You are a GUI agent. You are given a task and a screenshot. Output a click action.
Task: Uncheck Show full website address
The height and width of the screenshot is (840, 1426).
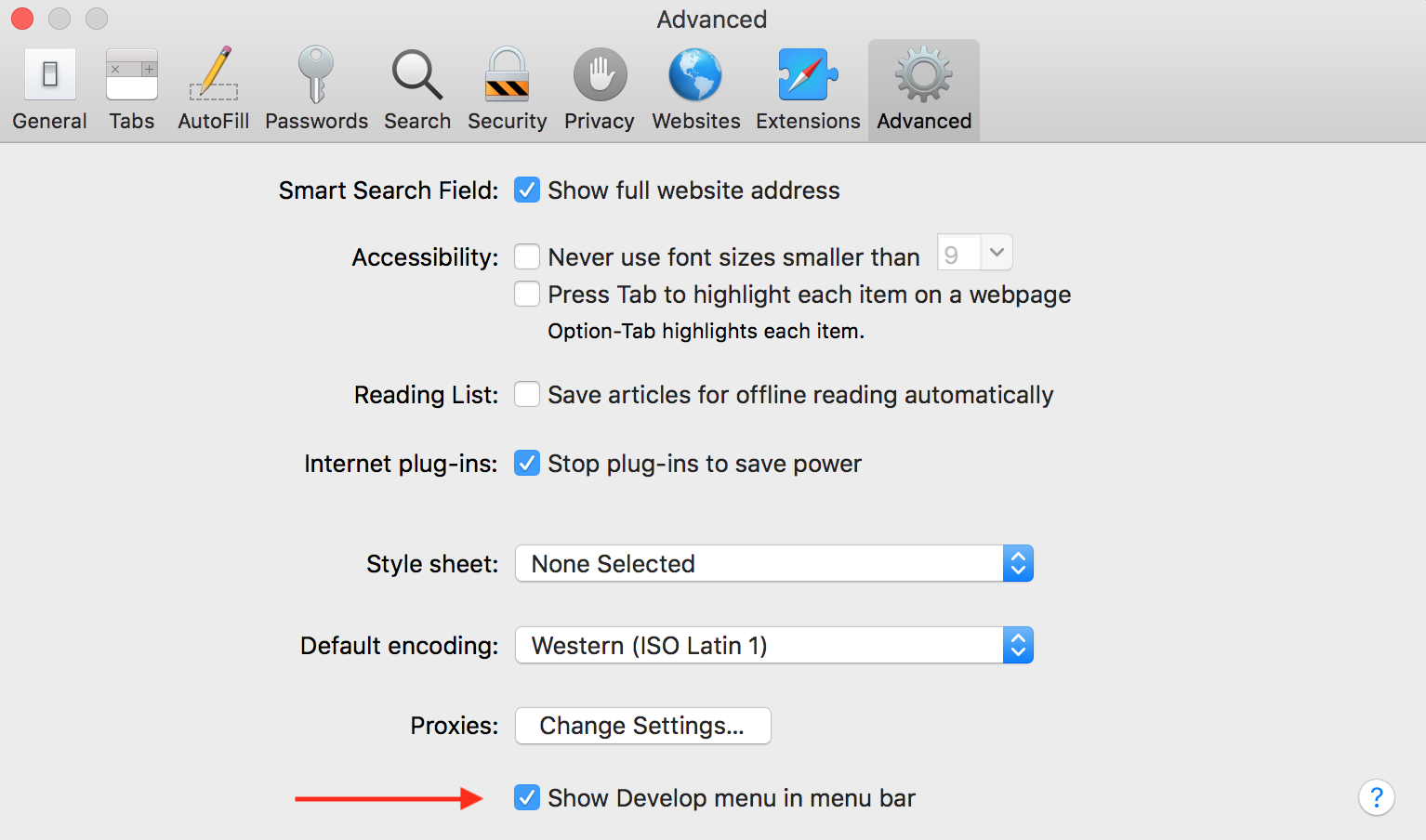527,190
